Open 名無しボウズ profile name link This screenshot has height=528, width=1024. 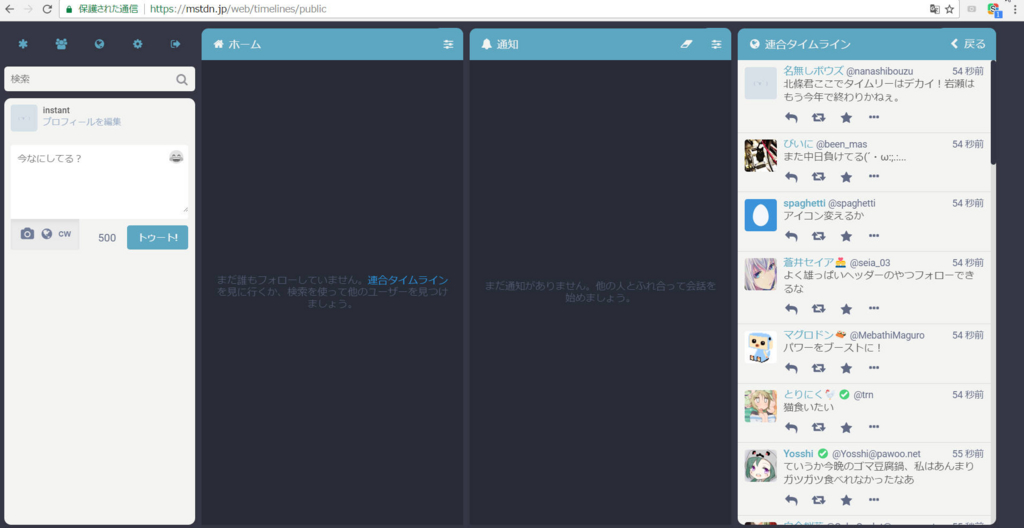coord(814,71)
